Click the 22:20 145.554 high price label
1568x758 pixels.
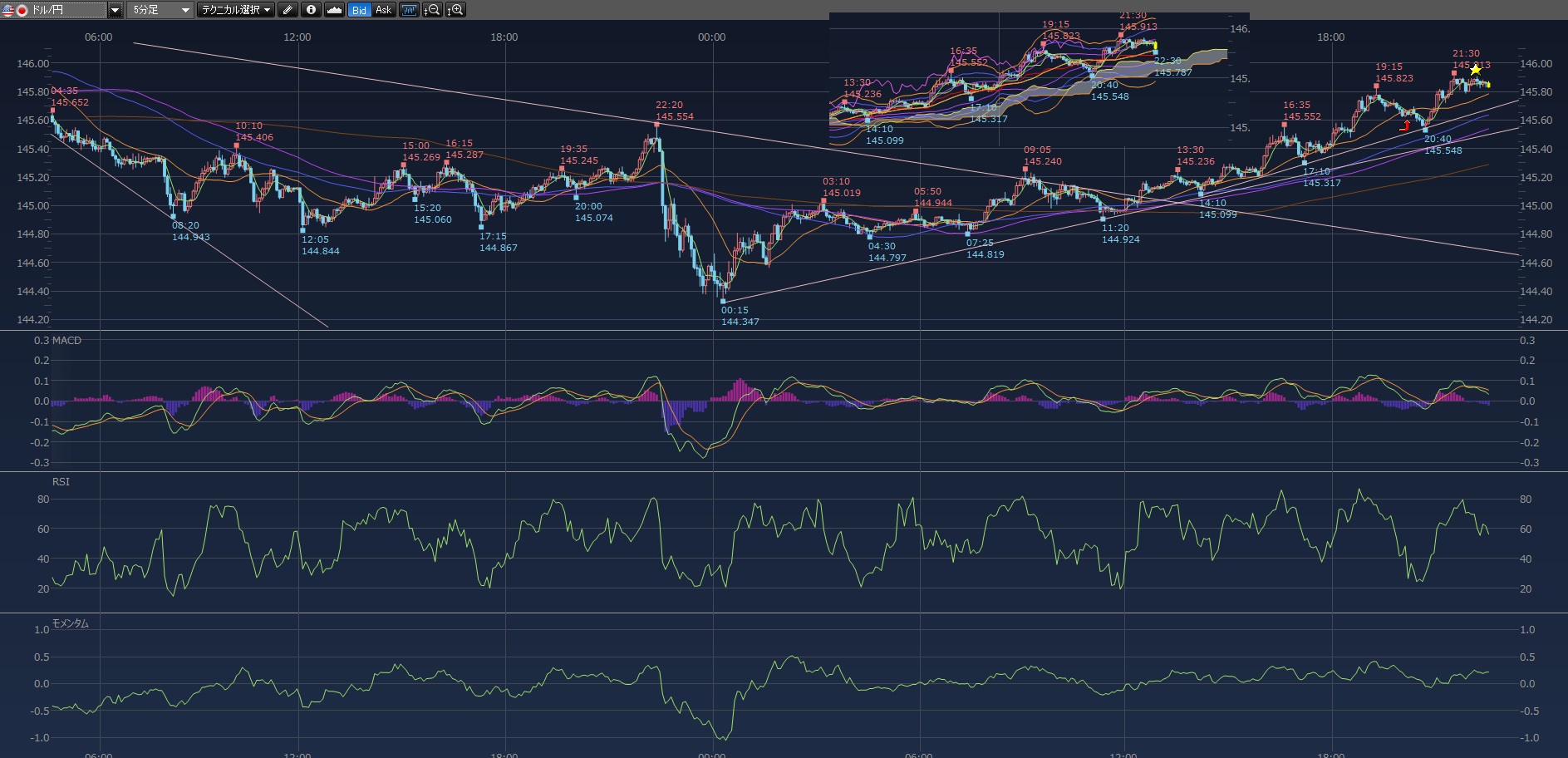674,111
